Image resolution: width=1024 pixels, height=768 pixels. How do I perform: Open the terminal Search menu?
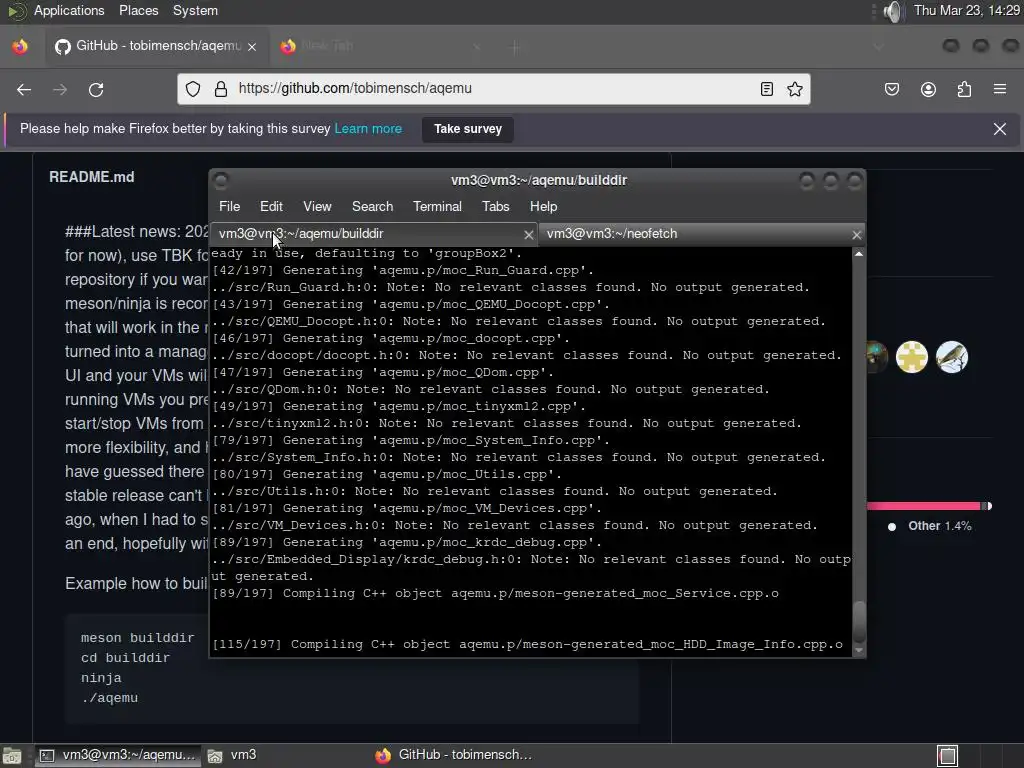click(372, 206)
